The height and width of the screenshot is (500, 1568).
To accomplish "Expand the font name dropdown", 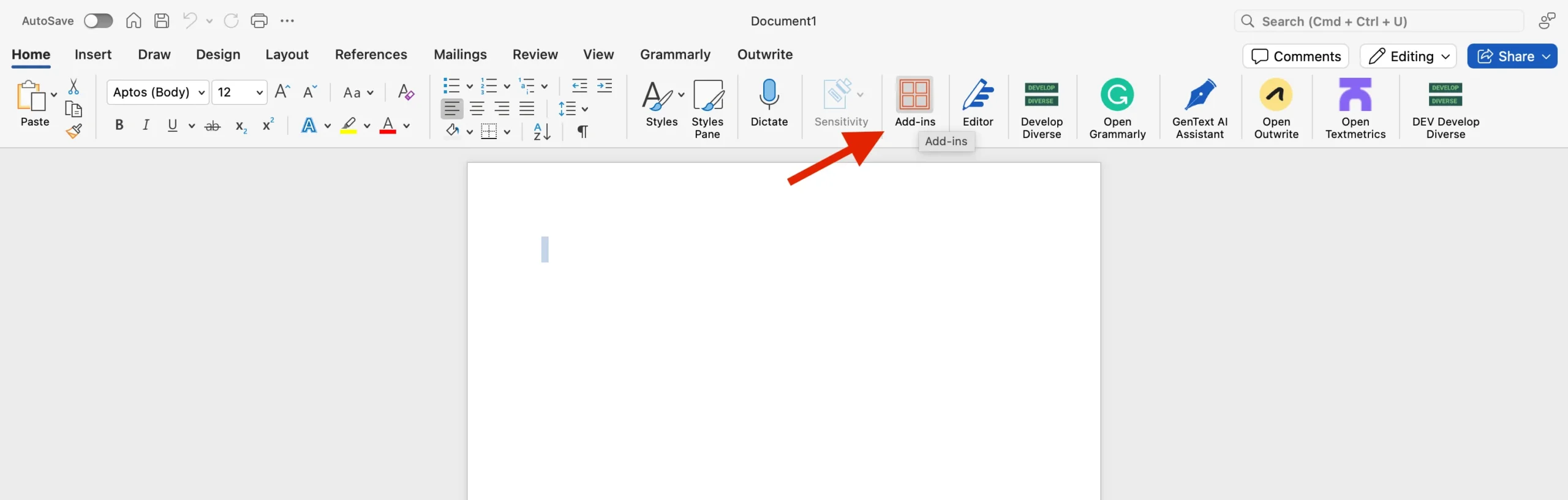I will 202,93.
